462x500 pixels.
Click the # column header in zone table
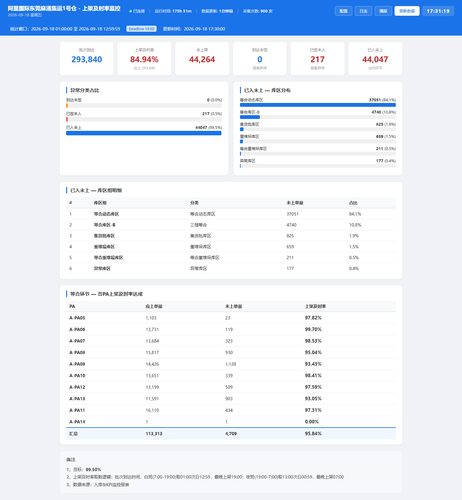coord(71,203)
